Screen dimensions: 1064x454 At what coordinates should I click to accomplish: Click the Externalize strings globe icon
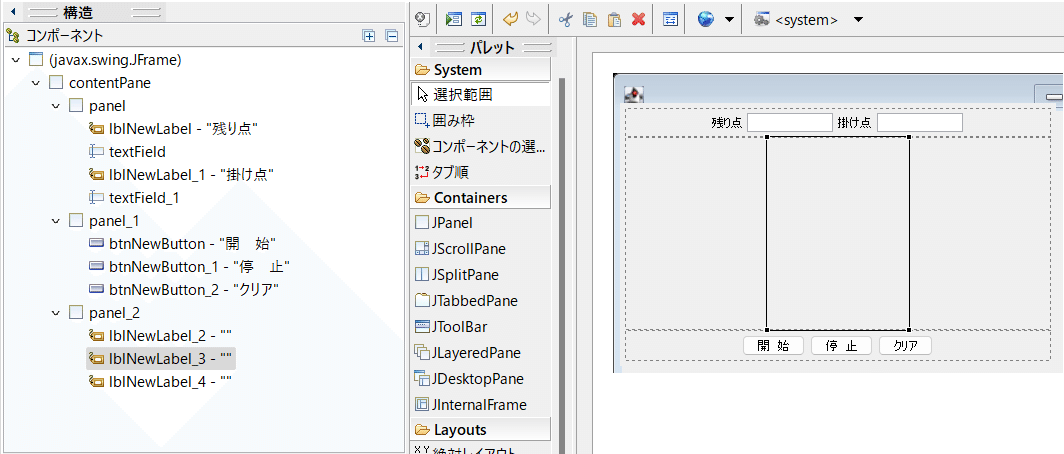point(706,20)
